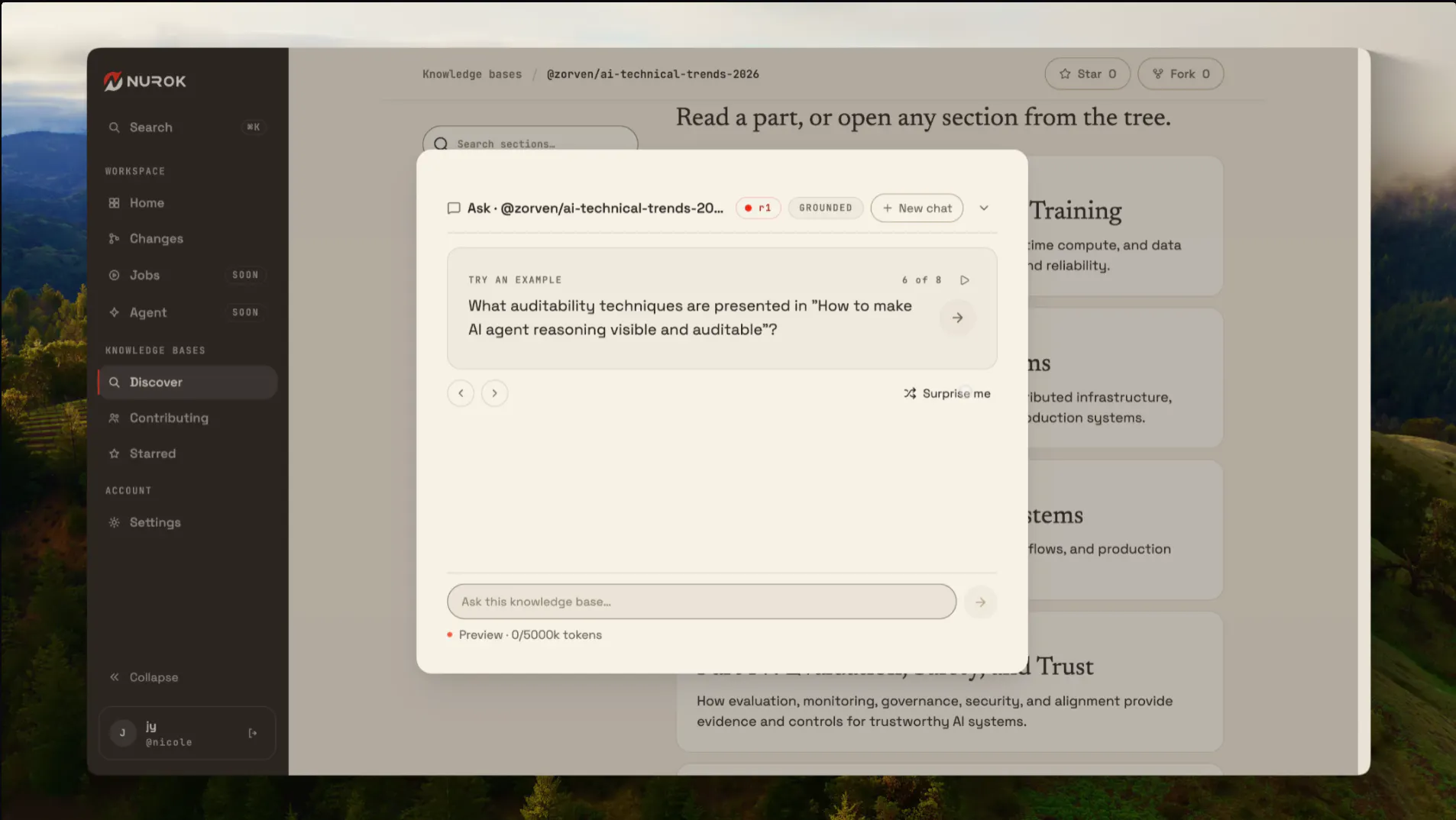Click the Knowledge bases breadcrumb link

click(x=472, y=74)
